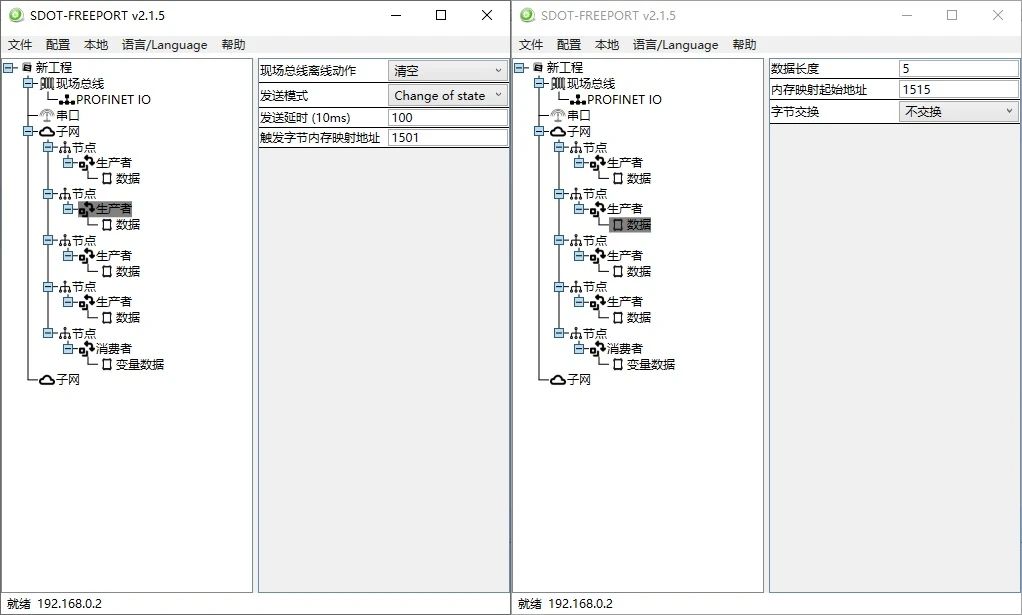Collapse the highlighted 生产者 branch in the left window
Screen dimensions: 1022x615
tap(68, 208)
